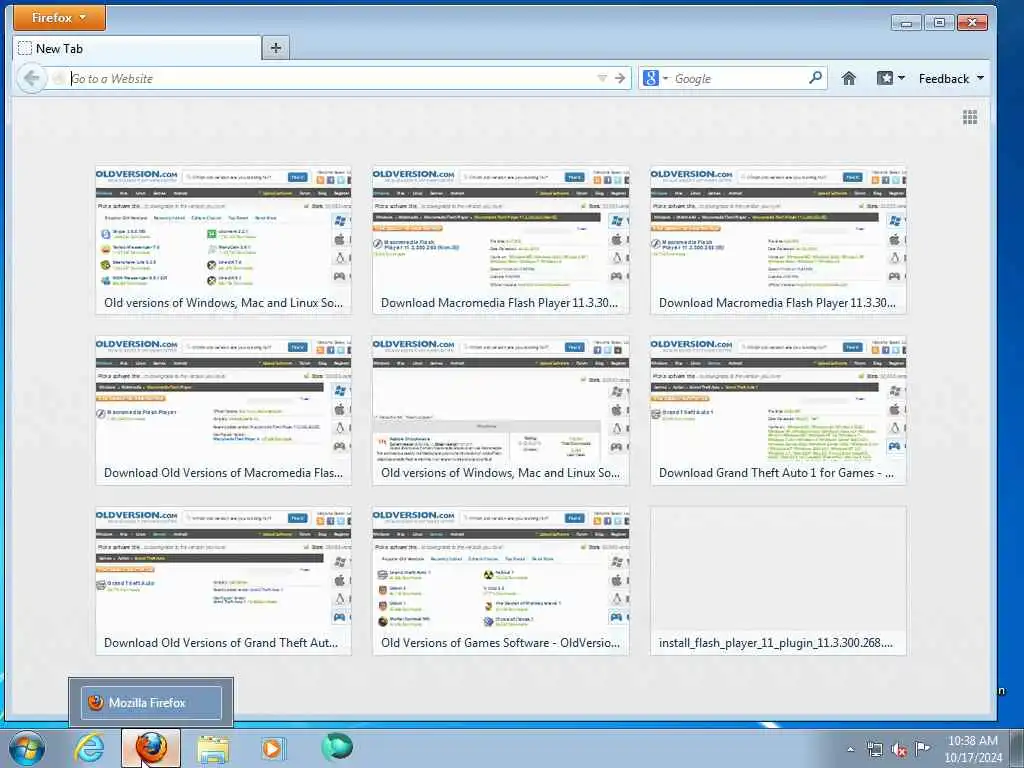The image size is (1024, 768).
Task: Maximize the Firefox window
Action: point(939,23)
